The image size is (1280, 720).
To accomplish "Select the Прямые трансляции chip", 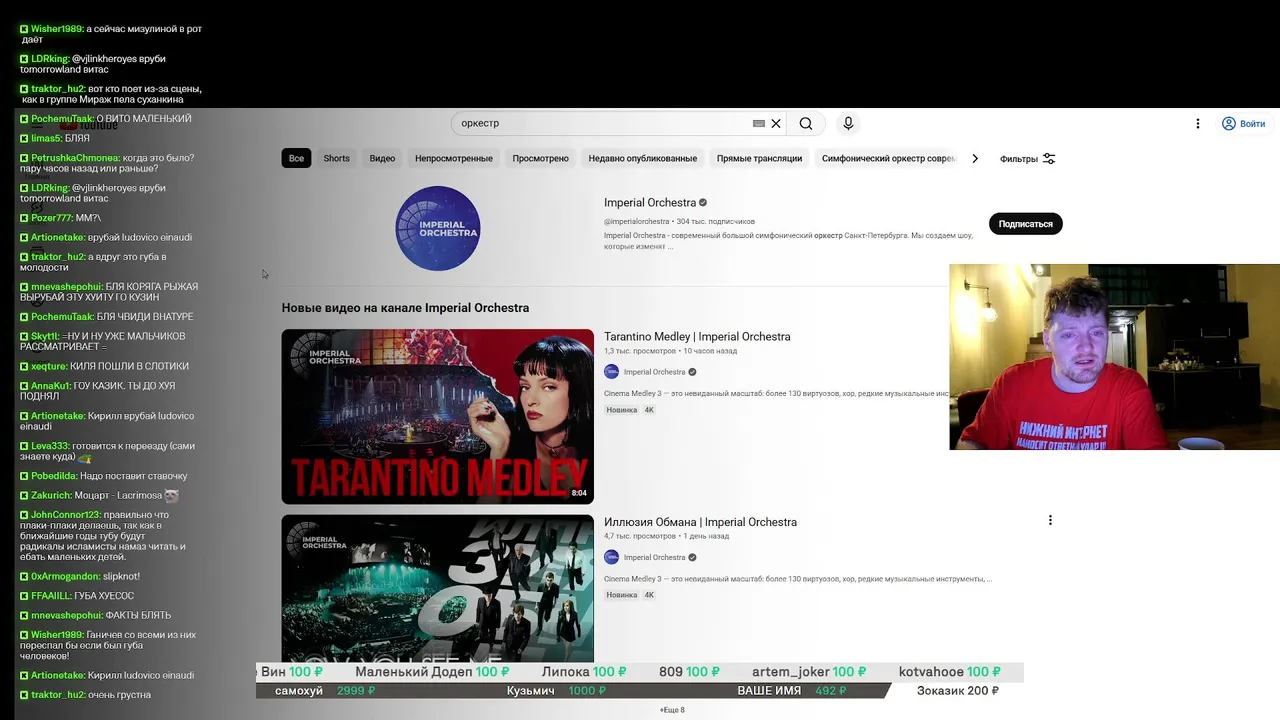I will pyautogui.click(x=759, y=158).
